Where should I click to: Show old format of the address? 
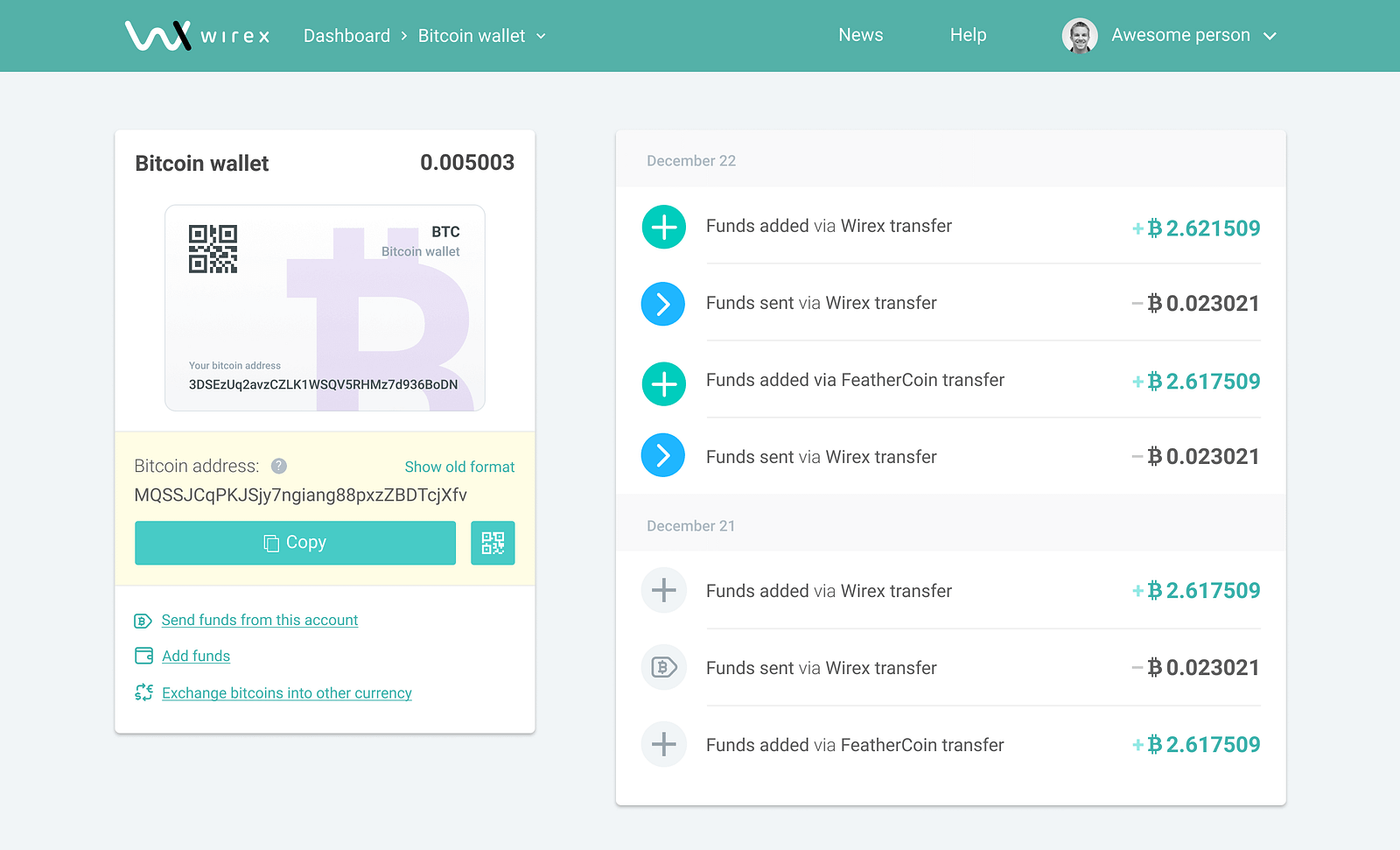pyautogui.click(x=459, y=467)
